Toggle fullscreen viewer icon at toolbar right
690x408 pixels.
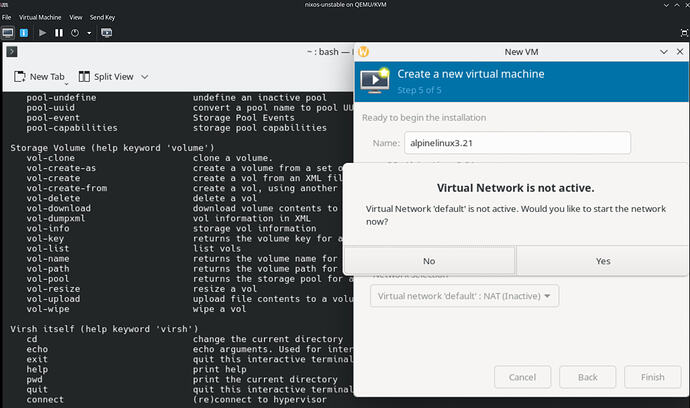tap(684, 33)
